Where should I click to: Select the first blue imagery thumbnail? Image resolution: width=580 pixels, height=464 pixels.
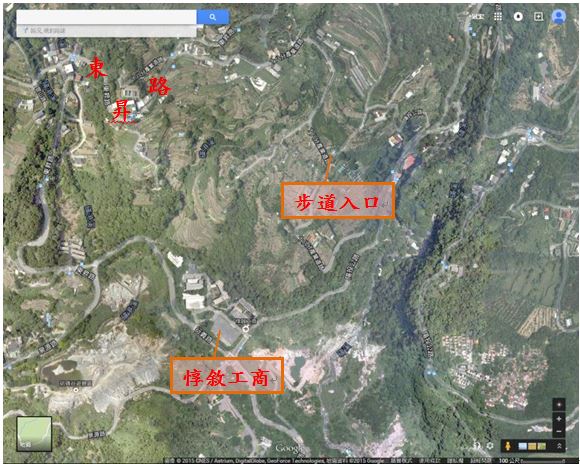click(523, 446)
